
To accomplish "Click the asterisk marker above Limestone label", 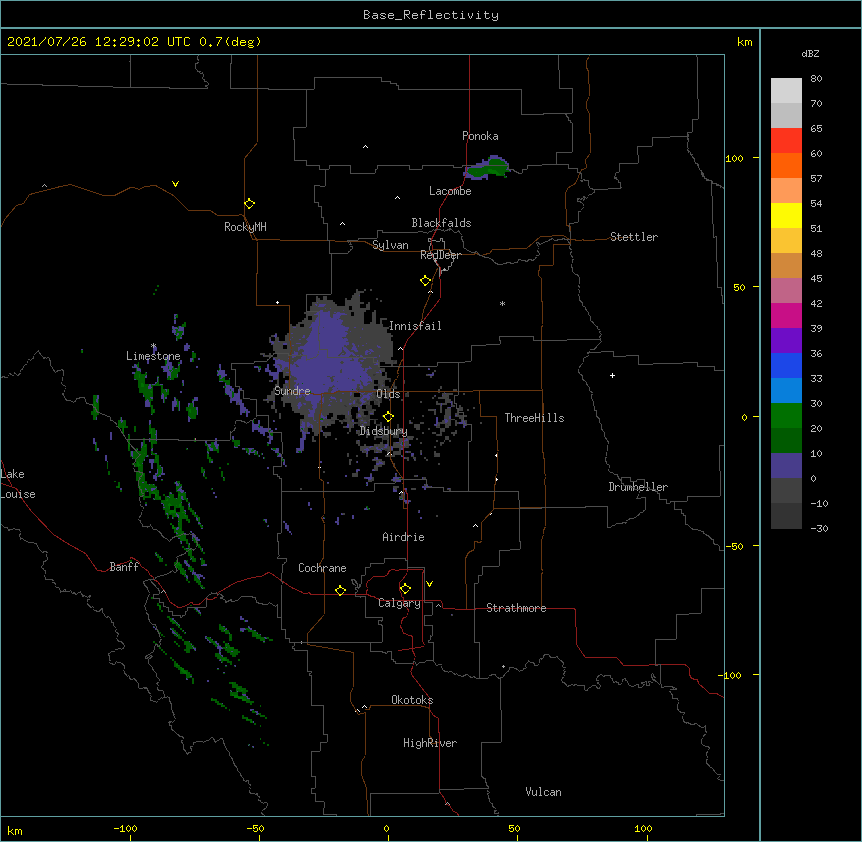I will pyautogui.click(x=153, y=346).
